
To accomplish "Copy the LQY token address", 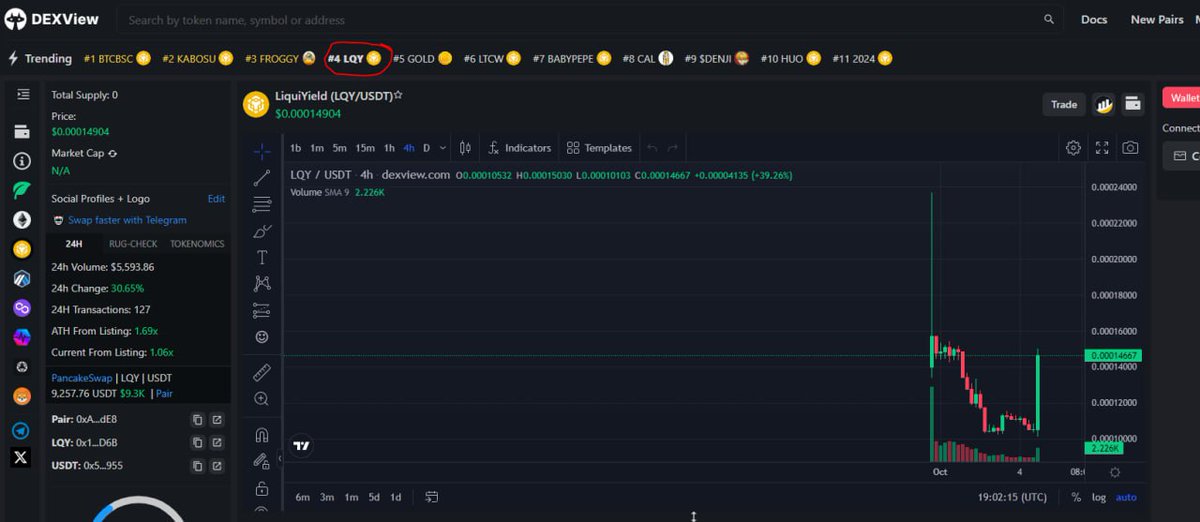I will [197, 442].
